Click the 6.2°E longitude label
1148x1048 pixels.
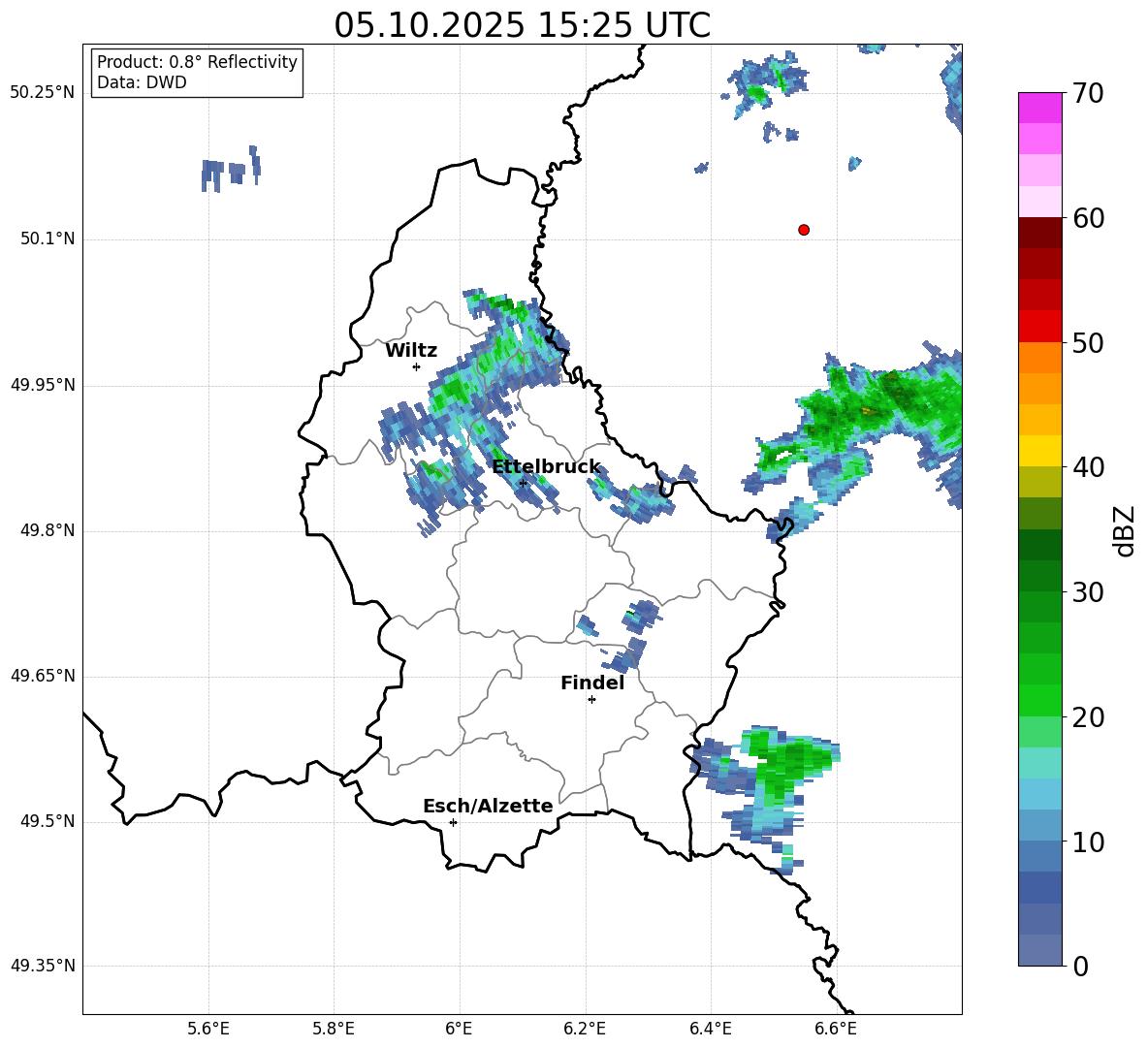click(x=585, y=1030)
